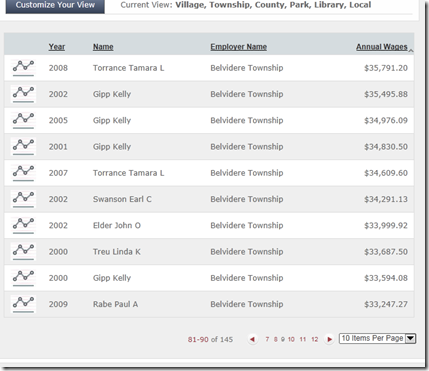Click the wage value $34,291.13

tap(386, 199)
